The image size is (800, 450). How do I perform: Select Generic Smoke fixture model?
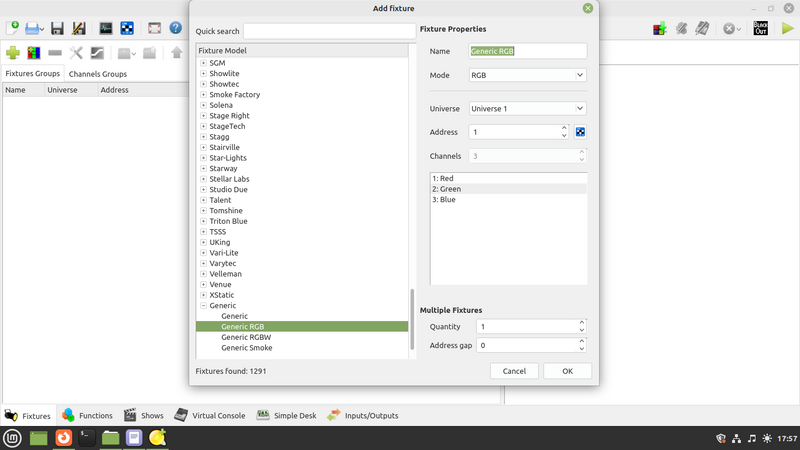(246, 348)
